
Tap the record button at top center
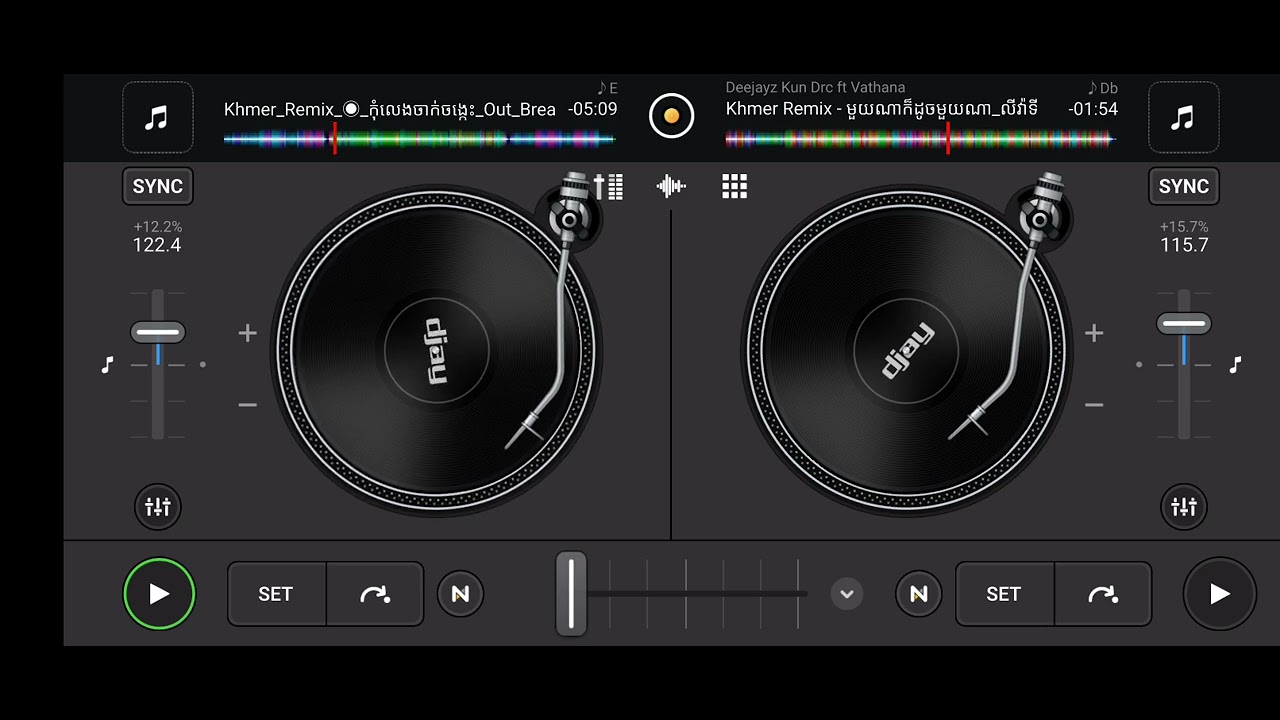pos(671,115)
